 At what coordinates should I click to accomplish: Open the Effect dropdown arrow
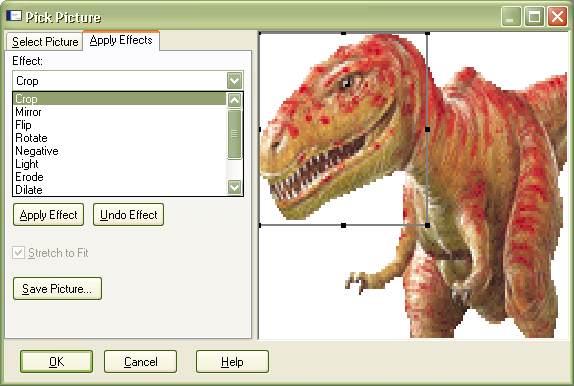(x=234, y=81)
